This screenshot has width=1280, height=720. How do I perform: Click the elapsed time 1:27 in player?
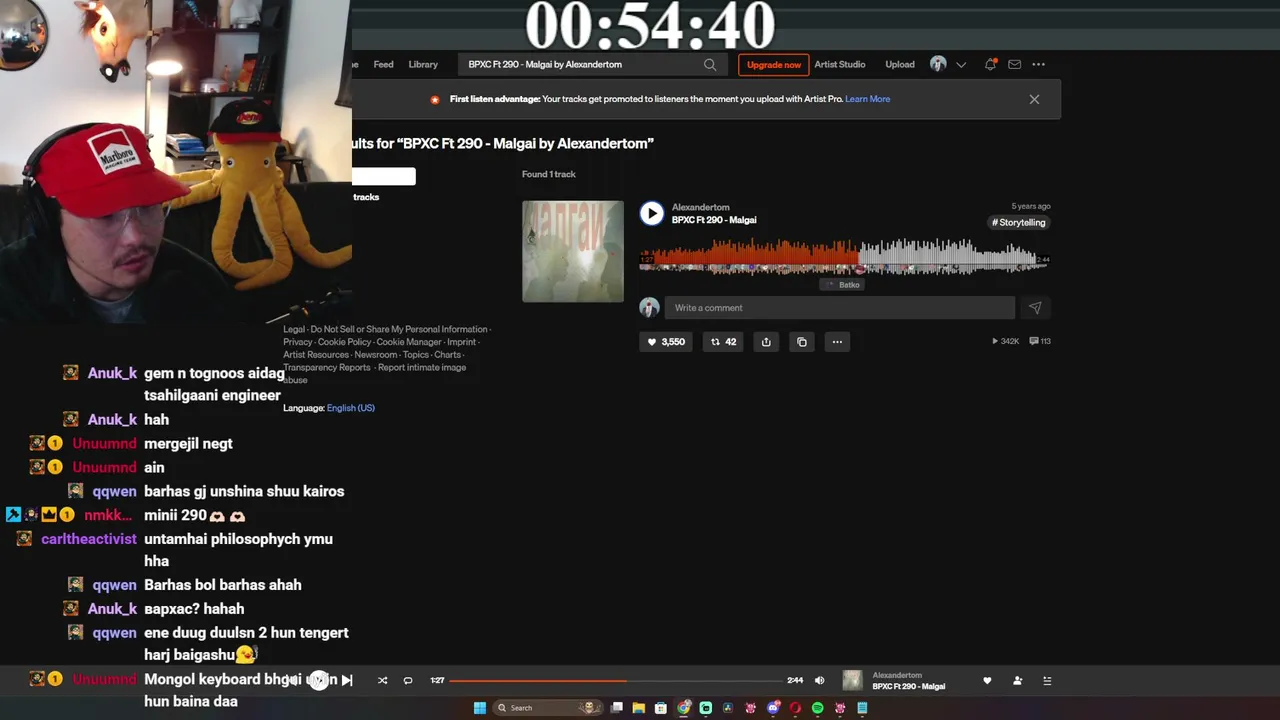437,681
